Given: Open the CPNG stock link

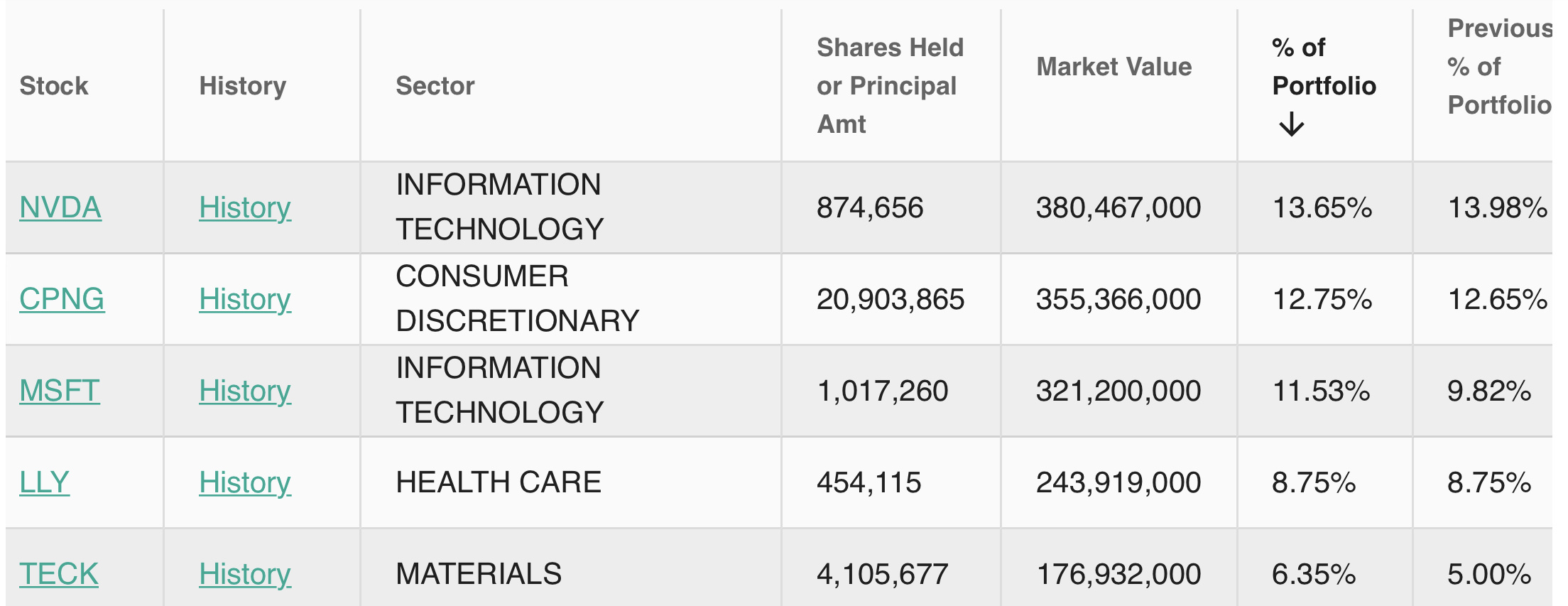Looking at the screenshot, I should (x=62, y=299).
